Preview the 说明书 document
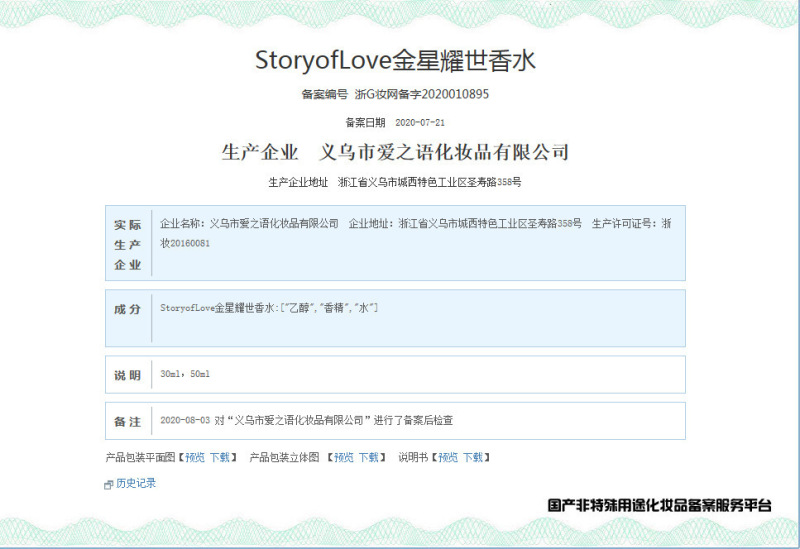 pos(448,457)
